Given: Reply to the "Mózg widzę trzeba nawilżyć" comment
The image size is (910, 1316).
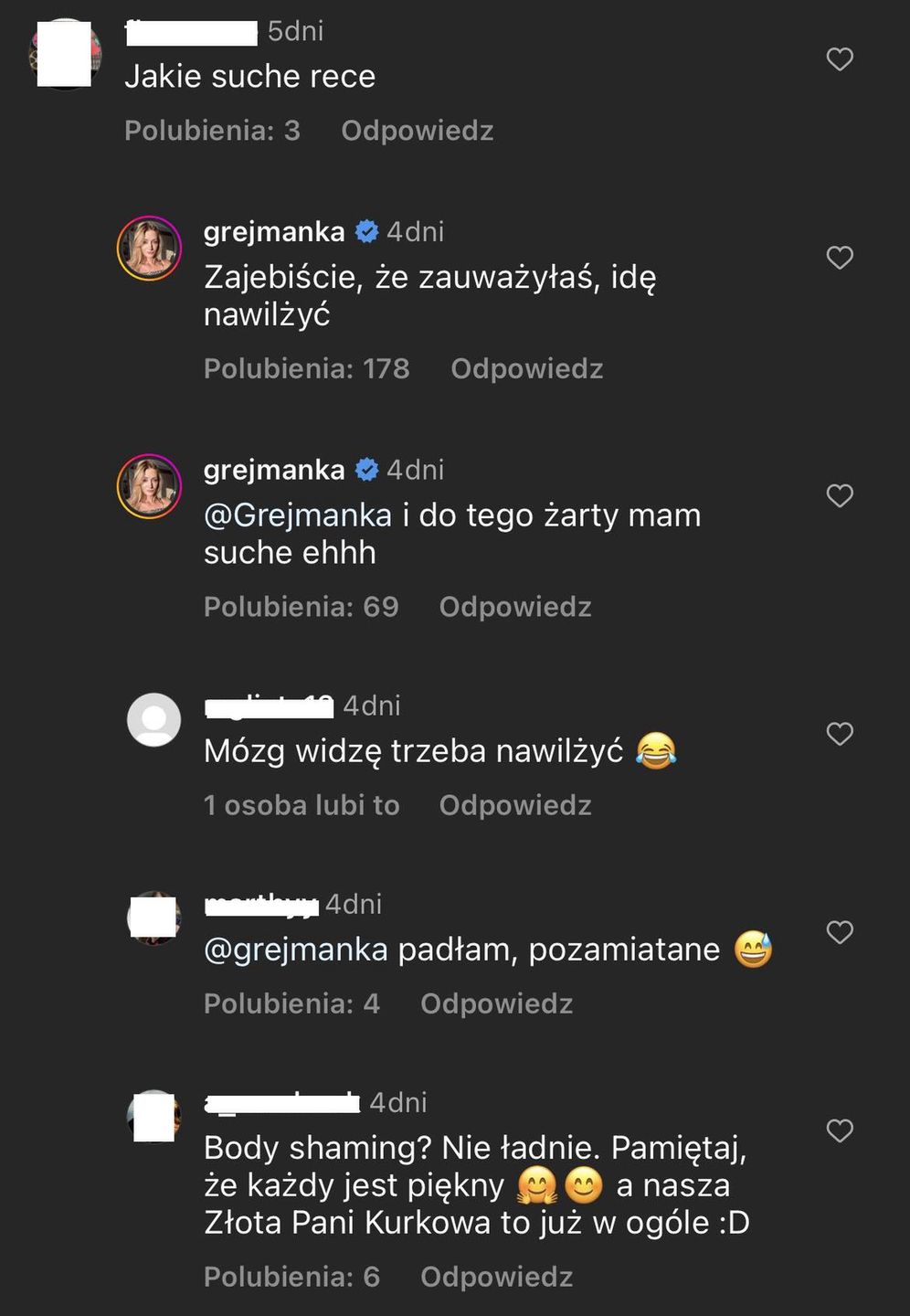Looking at the screenshot, I should tap(514, 805).
